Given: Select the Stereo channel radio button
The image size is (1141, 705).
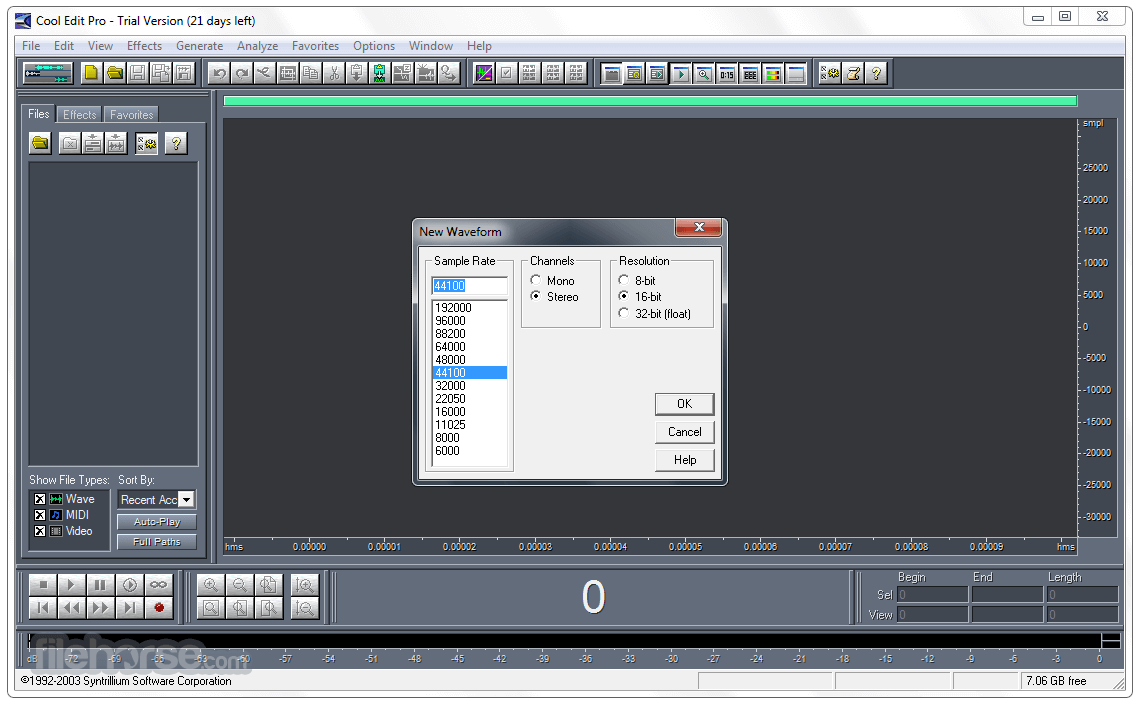Looking at the screenshot, I should point(536,296).
